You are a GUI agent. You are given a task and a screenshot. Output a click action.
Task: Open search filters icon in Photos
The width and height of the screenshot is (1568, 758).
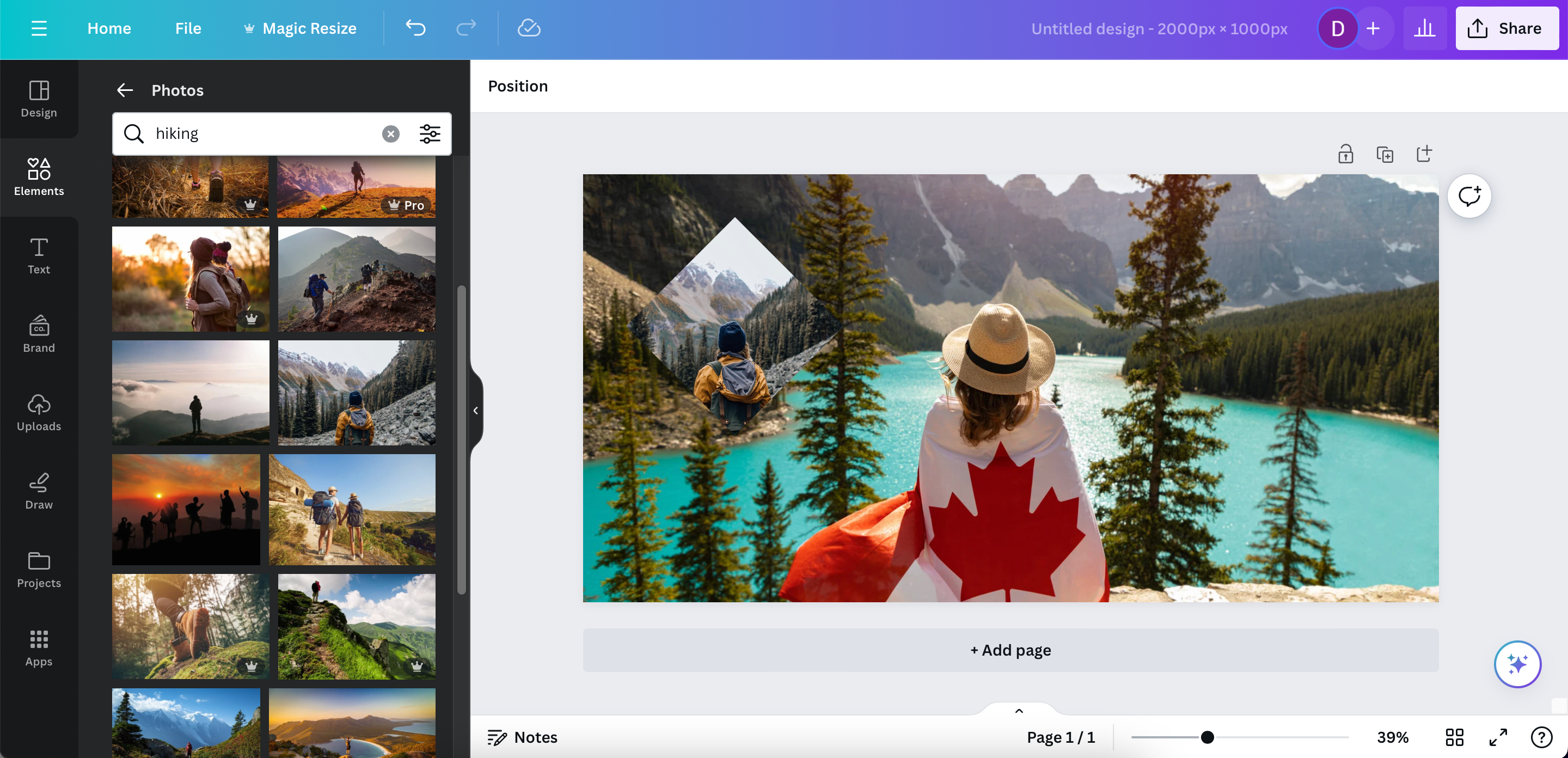(x=430, y=133)
